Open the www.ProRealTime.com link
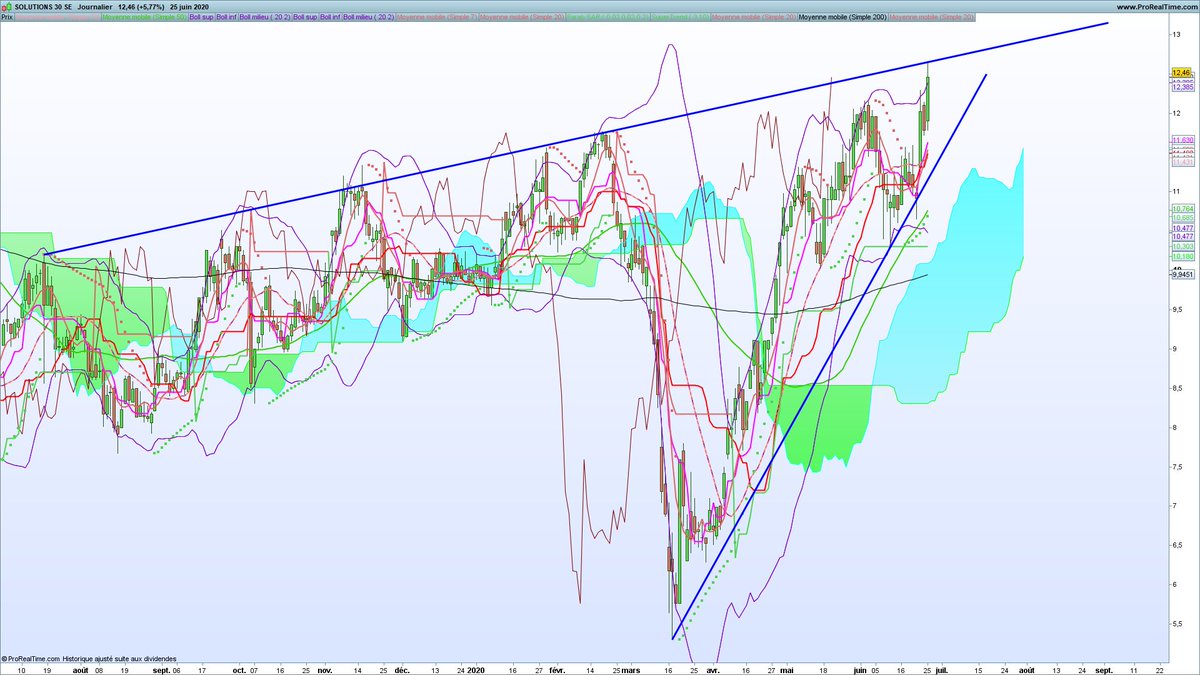 tap(1155, 7)
